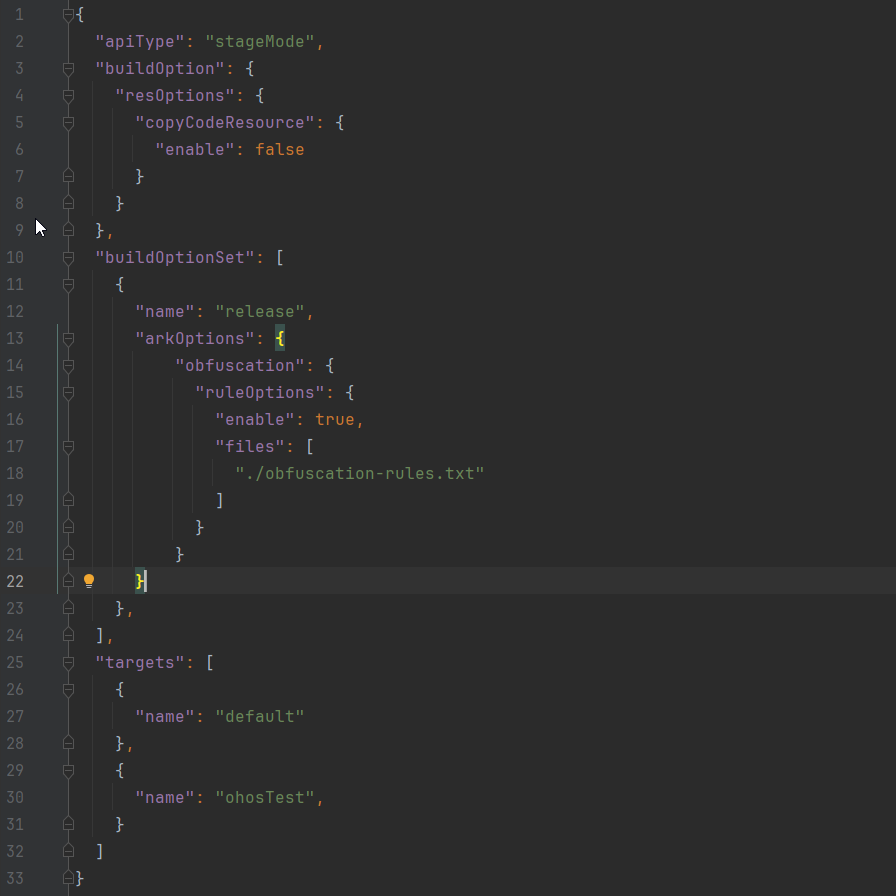The width and height of the screenshot is (896, 896).
Task: Click the "./obfuscation-rules.txt" string
Action: [360, 474]
